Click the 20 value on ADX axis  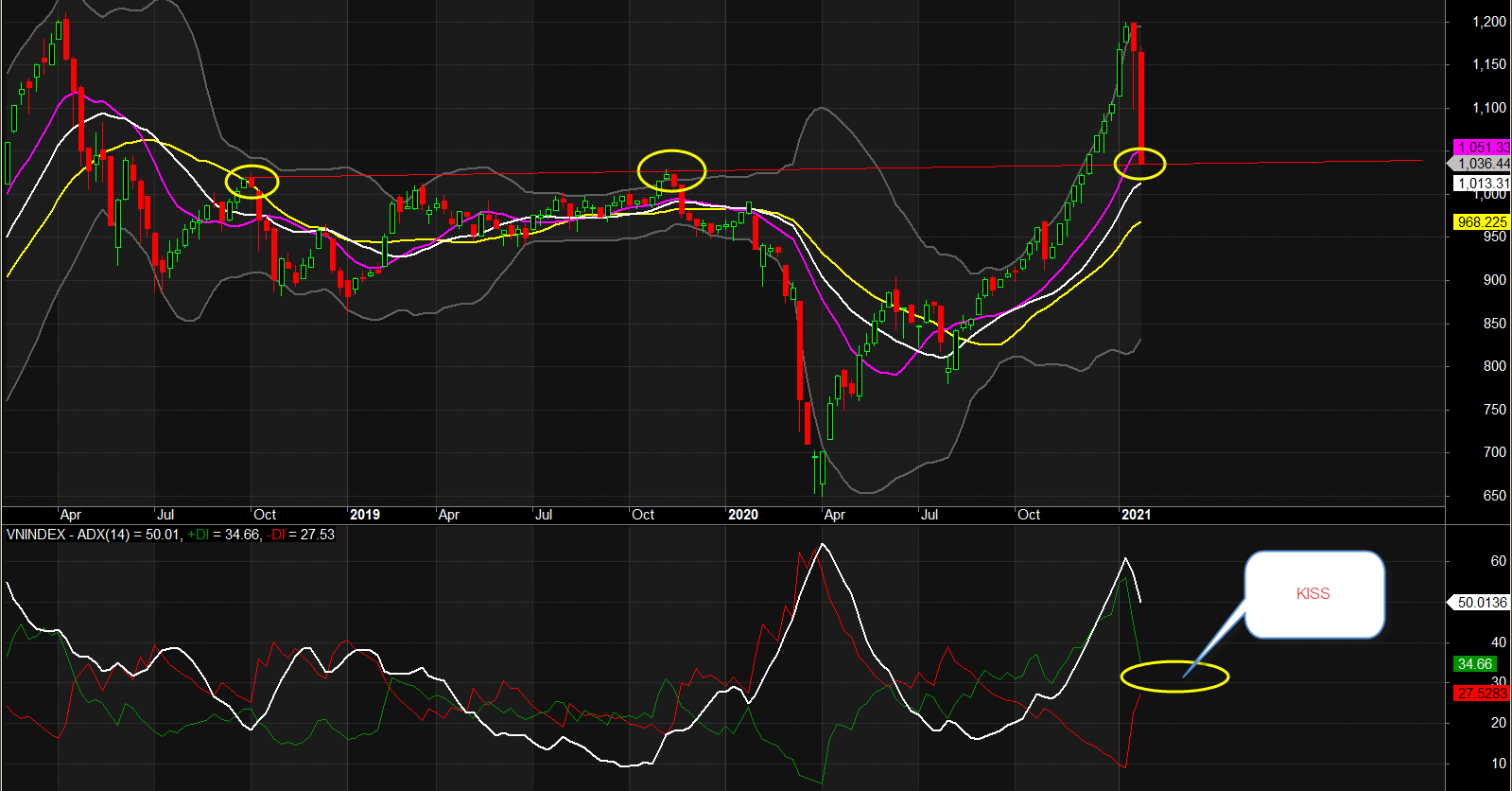(x=1499, y=723)
